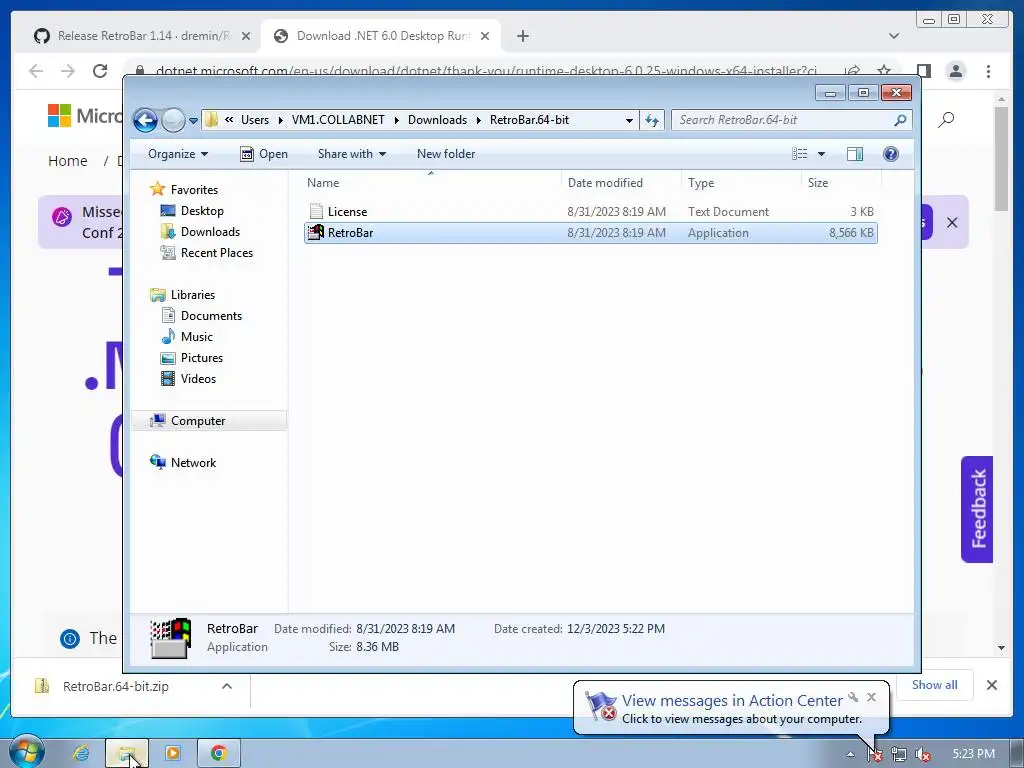This screenshot has width=1024, height=768.
Task: Toggle the preview pane icon
Action: [x=855, y=154]
